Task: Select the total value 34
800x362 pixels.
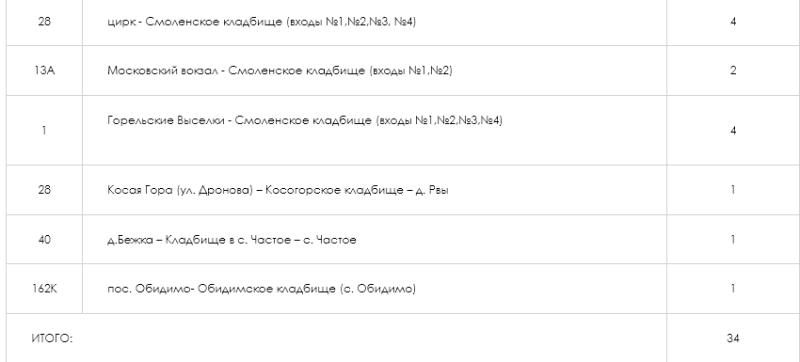Action: pos(733,338)
